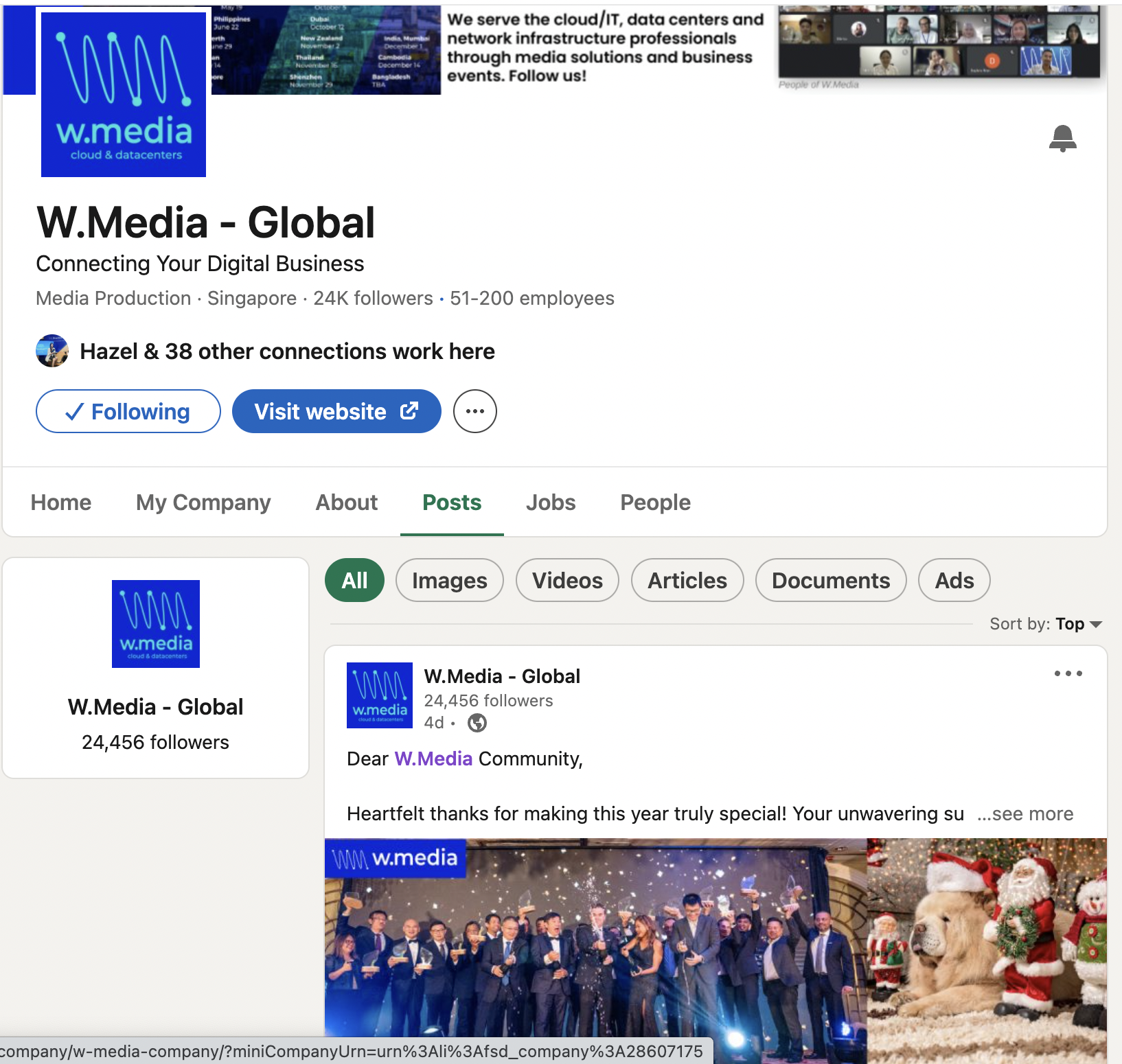Click the events schedule banner image
The image size is (1122, 1064).
point(326,50)
